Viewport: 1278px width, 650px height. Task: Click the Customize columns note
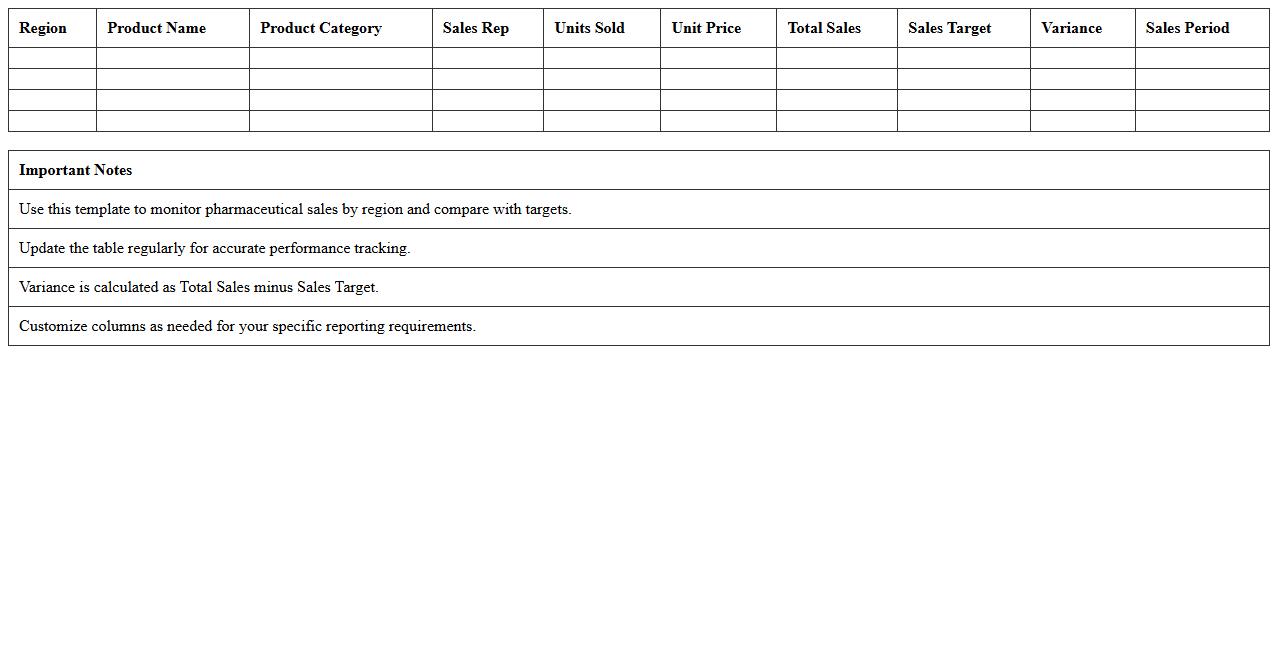247,326
